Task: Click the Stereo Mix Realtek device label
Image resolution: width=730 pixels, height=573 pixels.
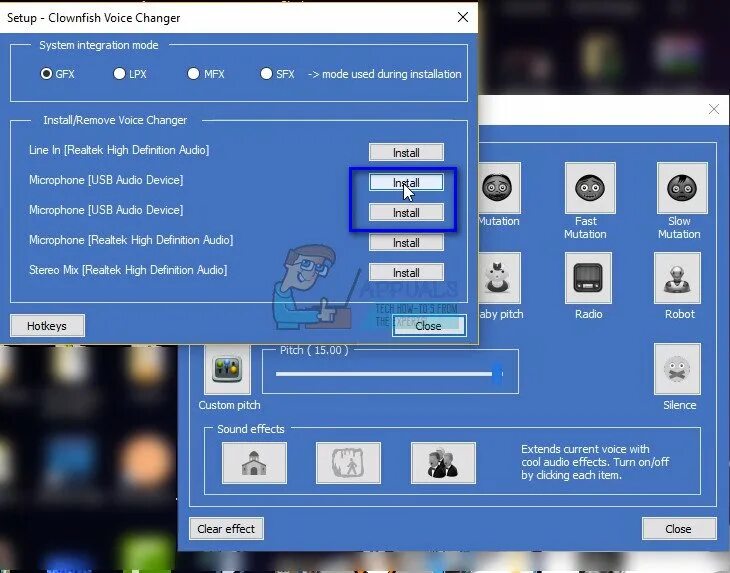Action: pyautogui.click(x=128, y=270)
